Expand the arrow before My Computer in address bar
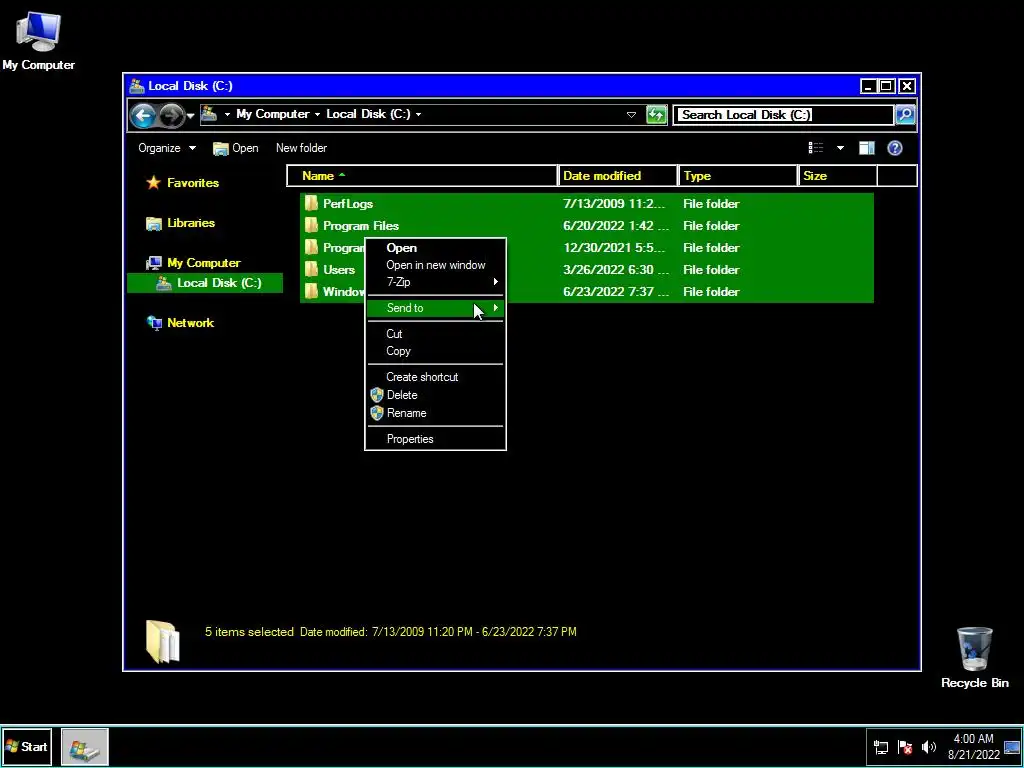 pos(227,114)
